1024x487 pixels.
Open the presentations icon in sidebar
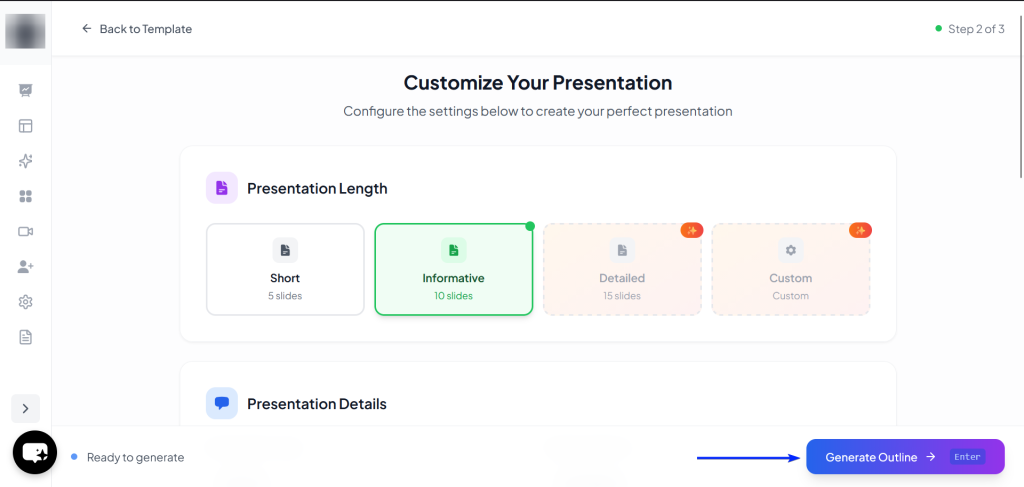click(x=26, y=91)
